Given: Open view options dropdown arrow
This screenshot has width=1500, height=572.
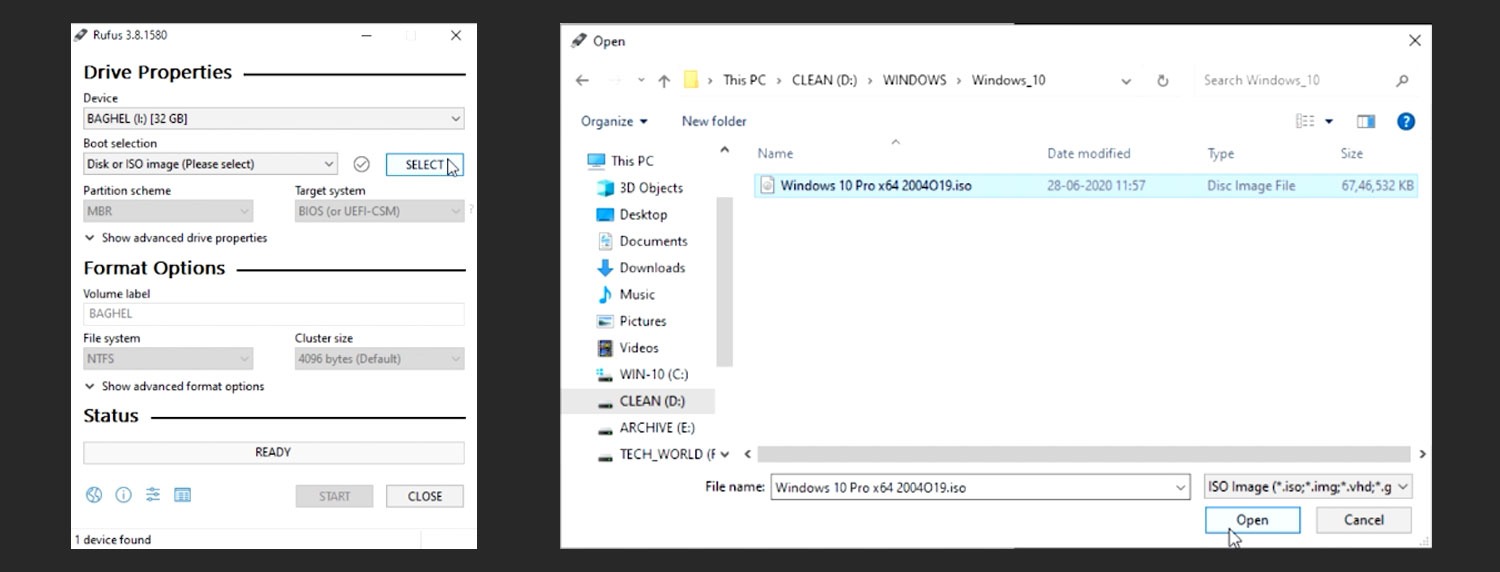Looking at the screenshot, I should (x=1329, y=121).
